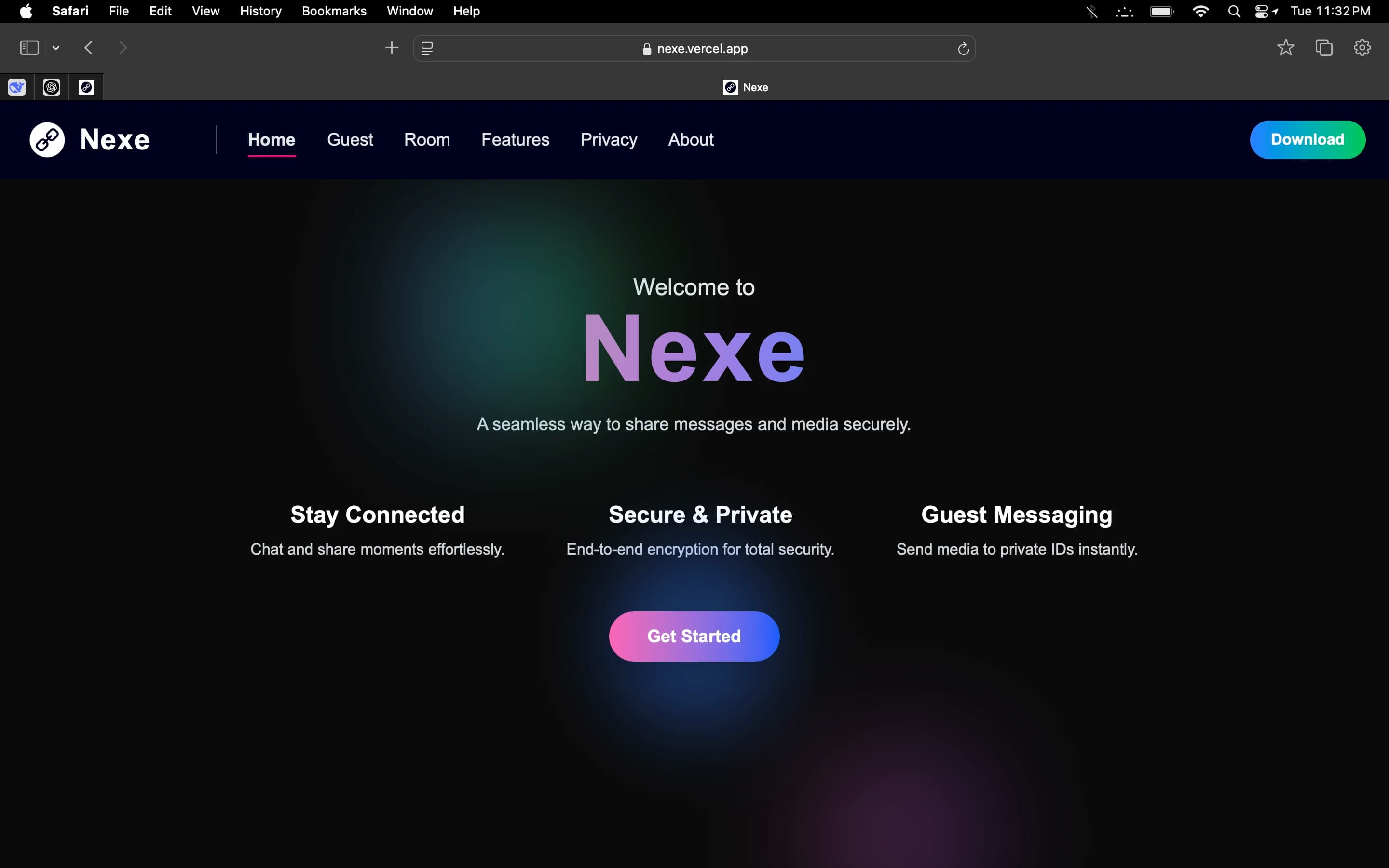Open the View menu
The width and height of the screenshot is (1389, 868).
205,11
